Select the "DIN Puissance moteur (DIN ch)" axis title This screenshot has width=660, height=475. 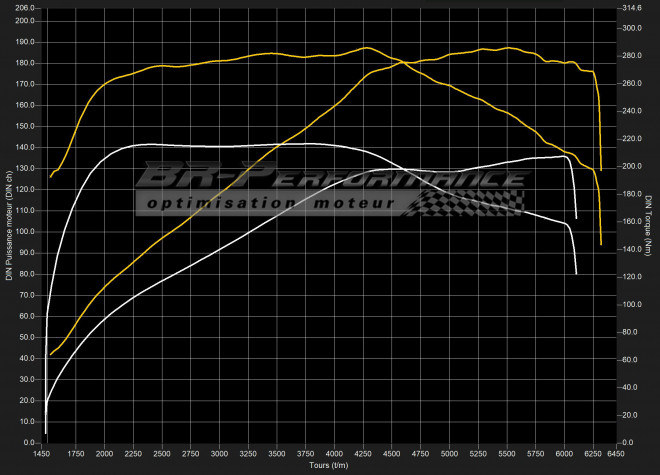click(9, 224)
